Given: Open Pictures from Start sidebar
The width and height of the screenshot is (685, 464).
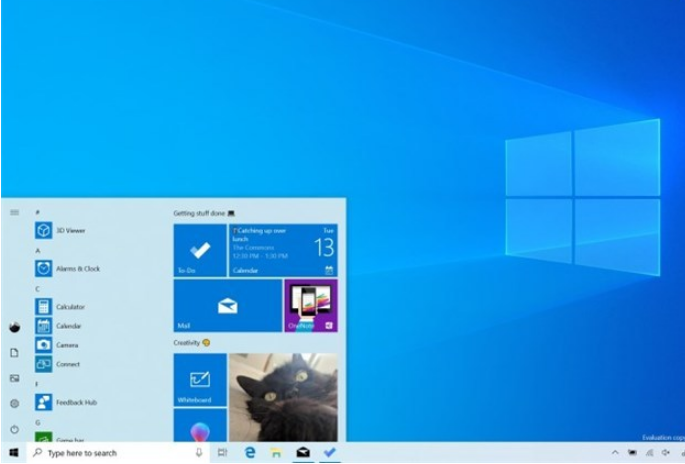Looking at the screenshot, I should (x=14, y=378).
